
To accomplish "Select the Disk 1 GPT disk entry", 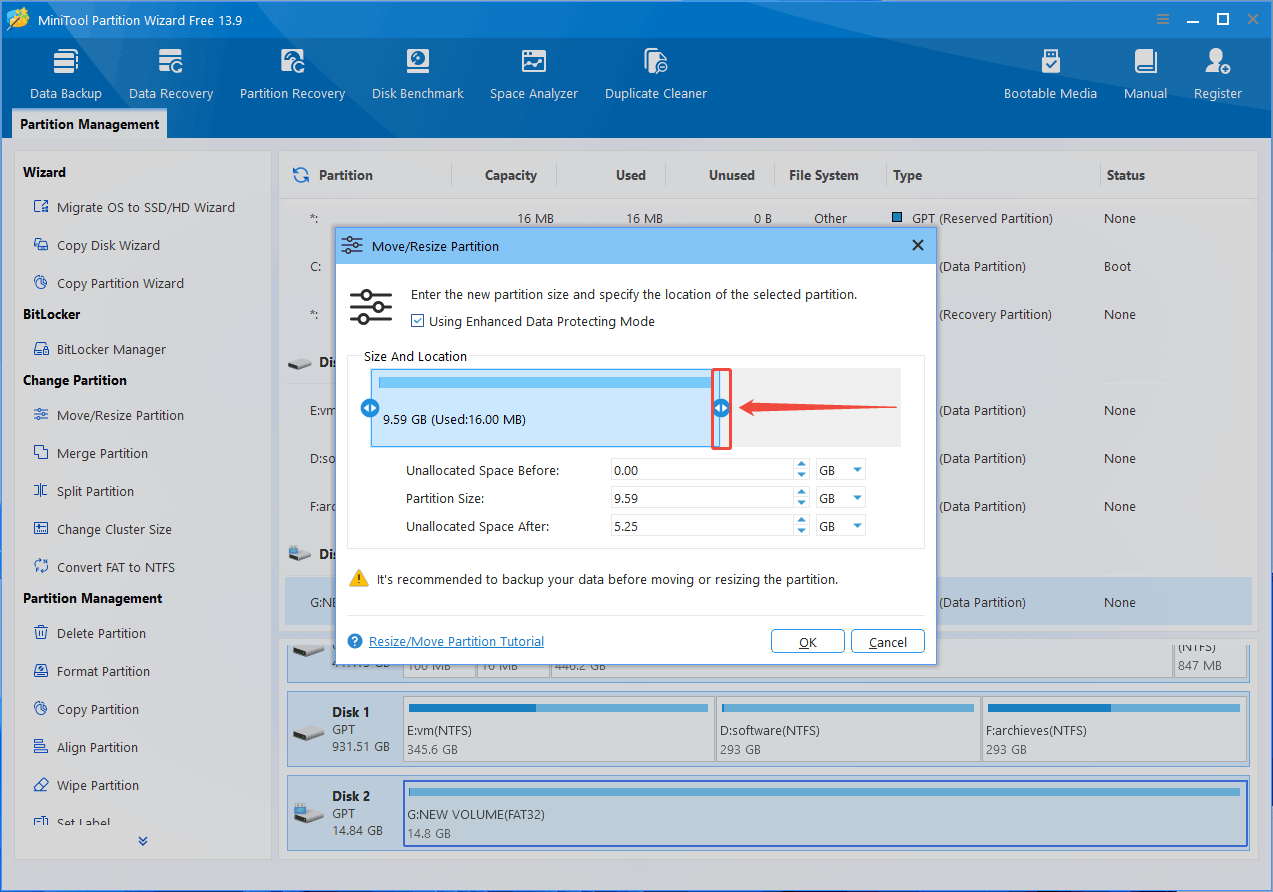I will (x=345, y=729).
